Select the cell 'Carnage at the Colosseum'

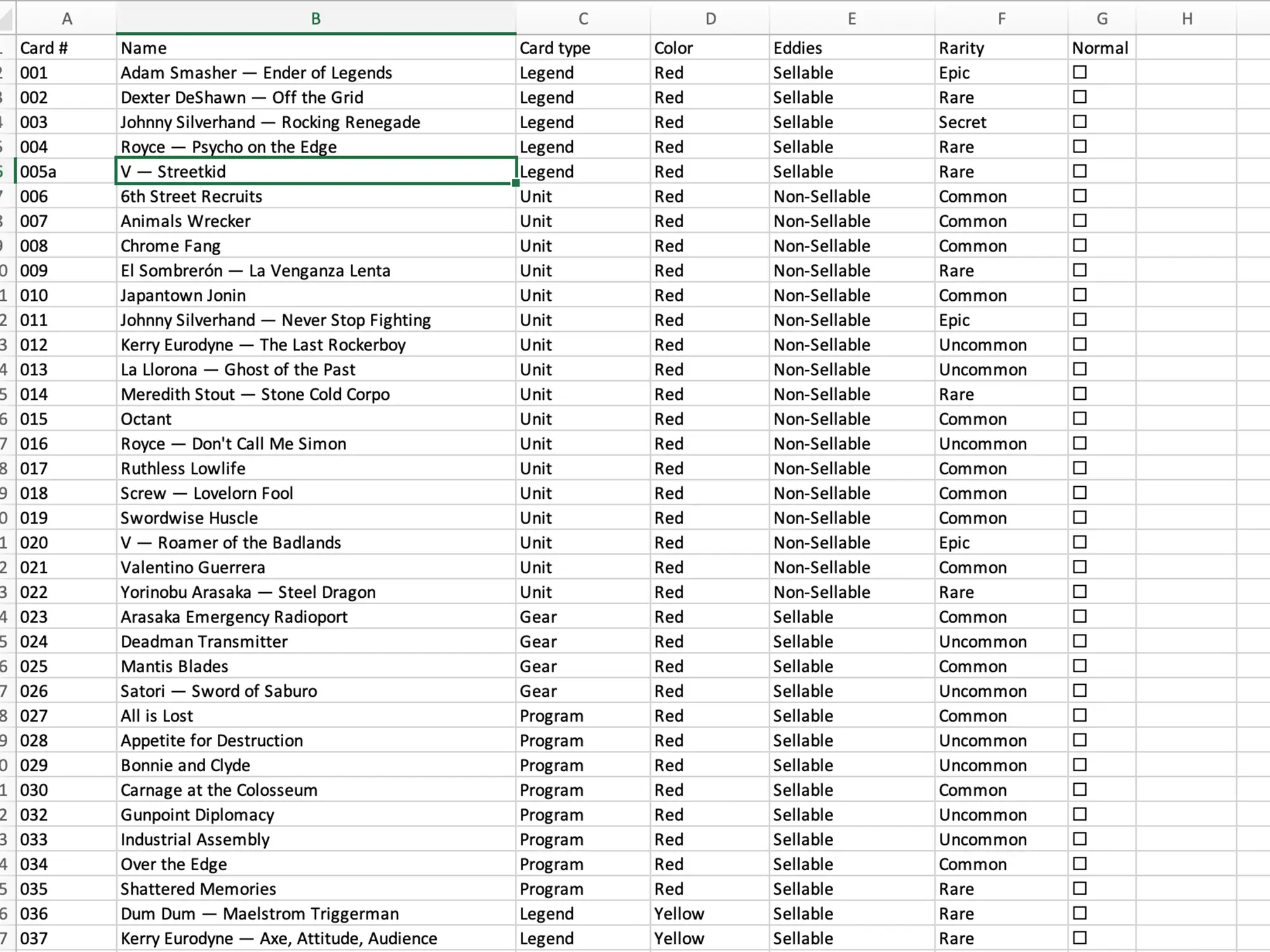(316, 790)
